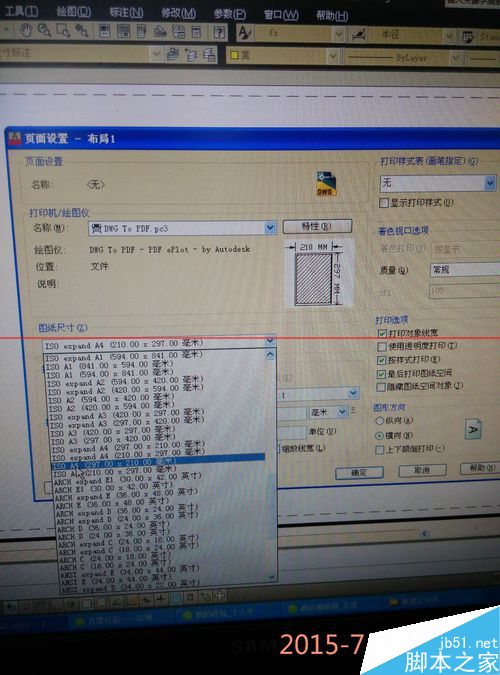This screenshot has width=500, height=675.
Task: Open the Tool Palettes window icon
Action: pyautogui.click(x=141, y=31)
